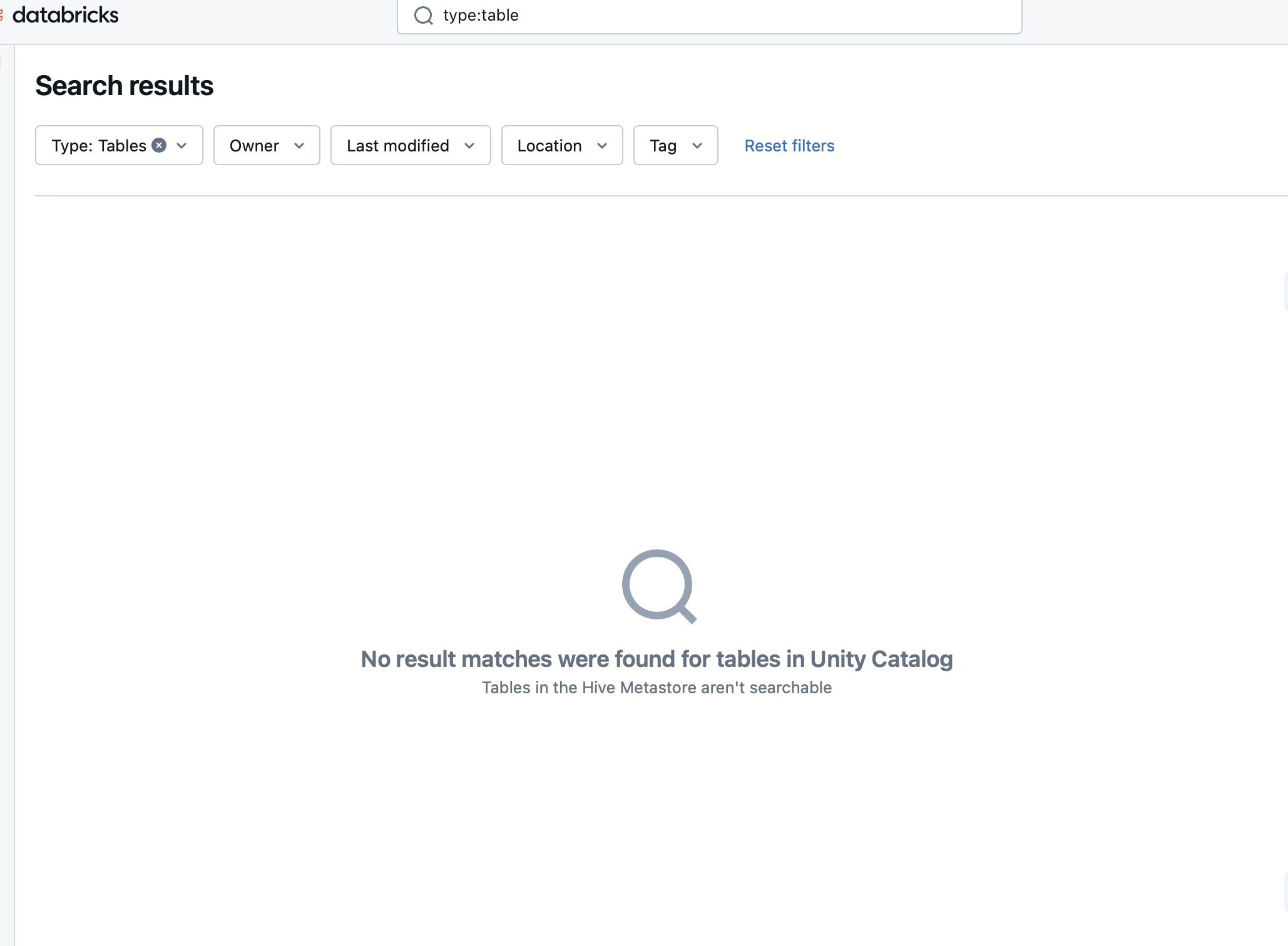The image size is (1288, 946).
Task: Click the databricks logo
Action: pyautogui.click(x=65, y=15)
